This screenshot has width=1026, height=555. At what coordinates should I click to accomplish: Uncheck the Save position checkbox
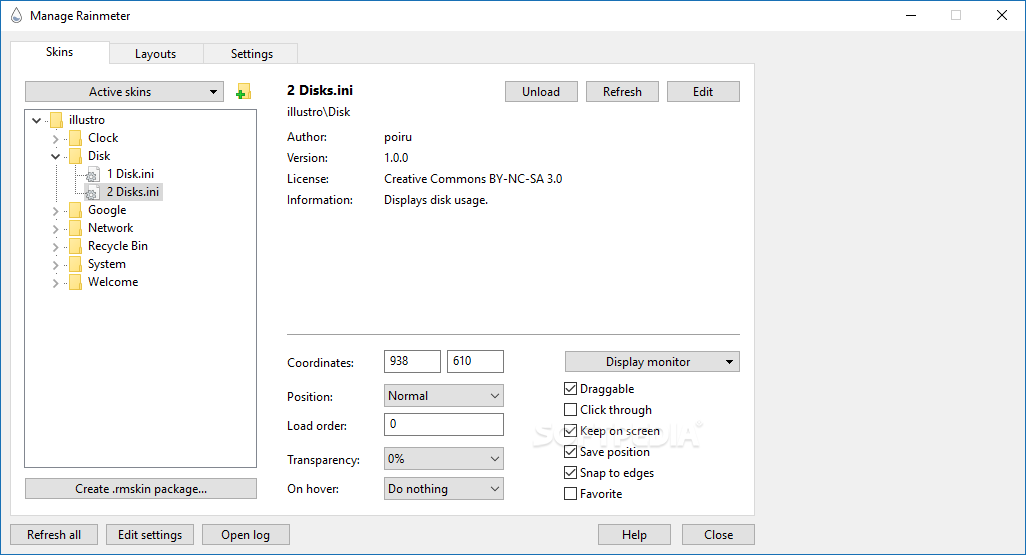pyautogui.click(x=570, y=452)
